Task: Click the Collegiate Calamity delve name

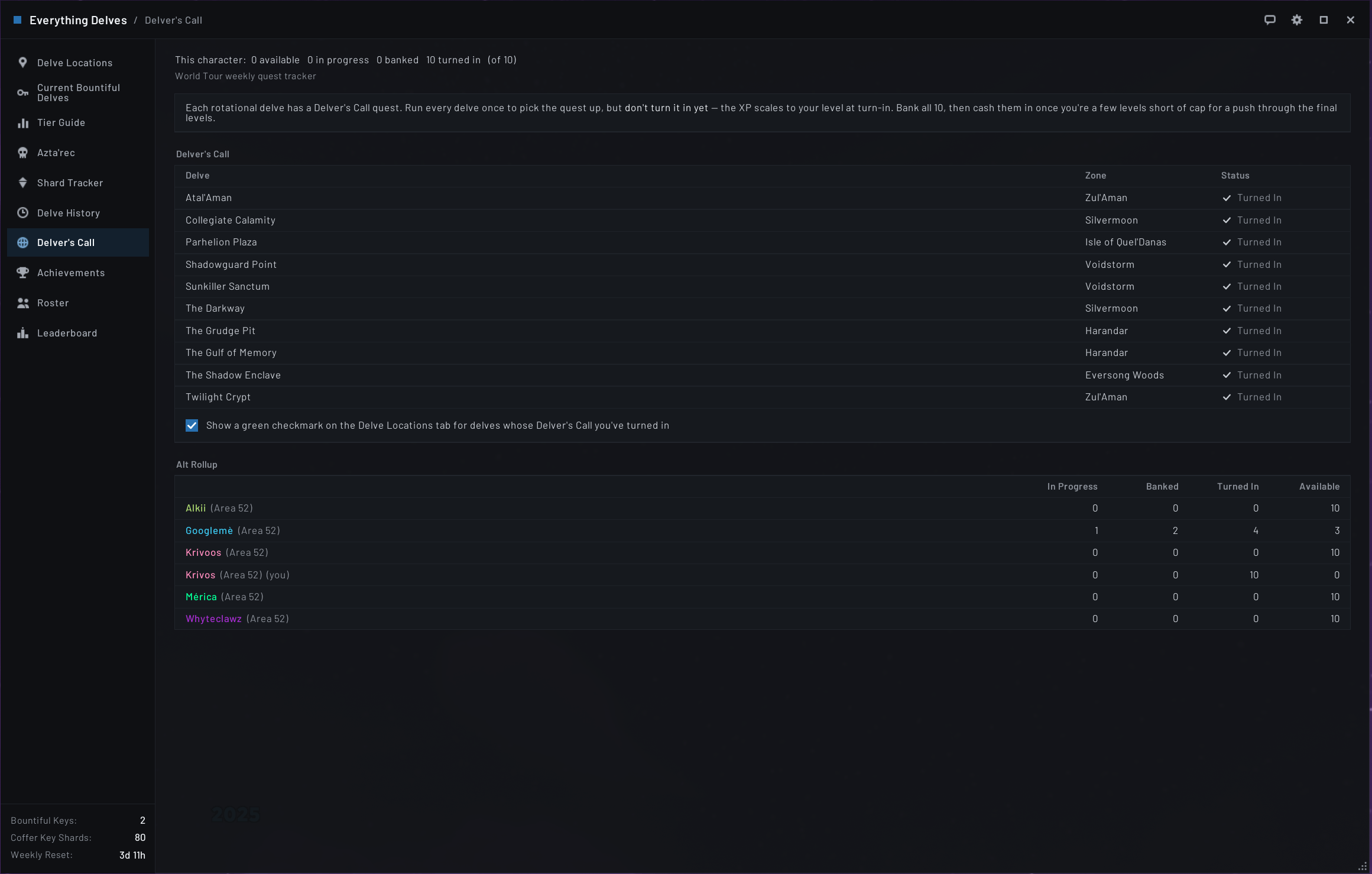Action: click(x=231, y=221)
